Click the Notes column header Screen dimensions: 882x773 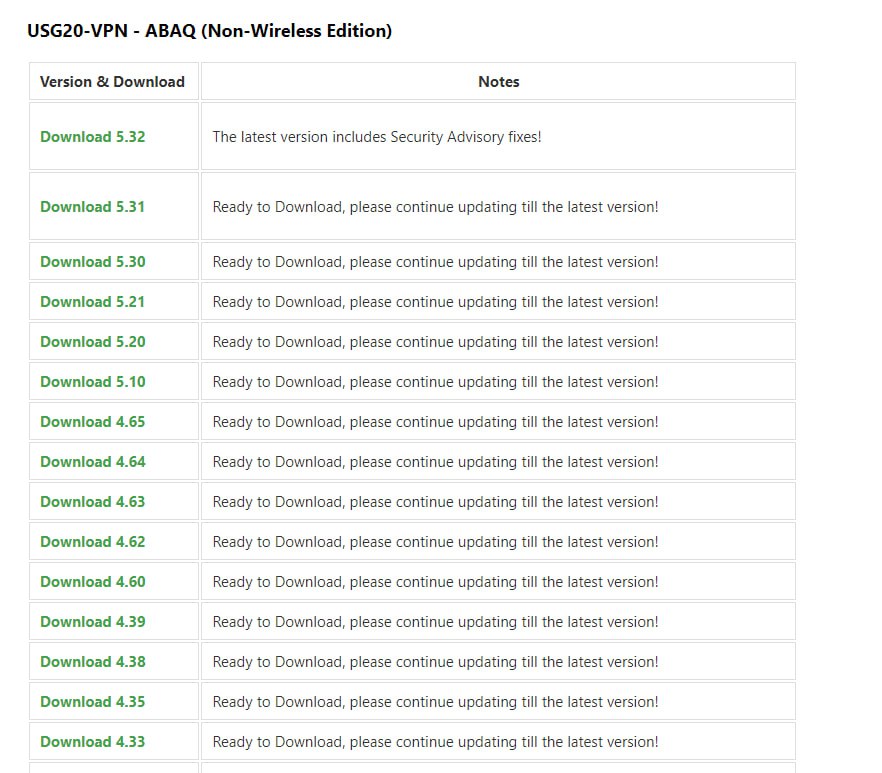click(x=498, y=82)
